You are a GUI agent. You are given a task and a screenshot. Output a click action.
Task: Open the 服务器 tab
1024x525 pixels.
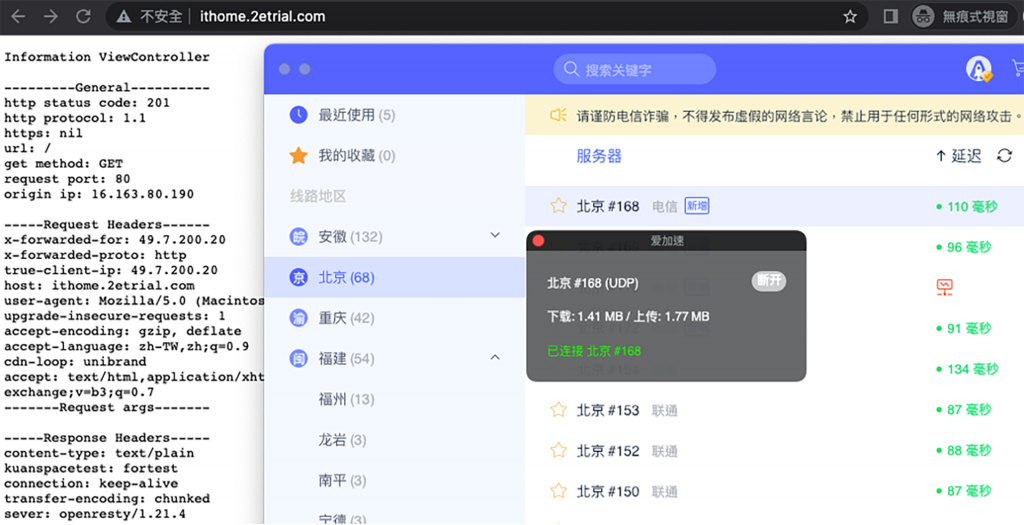click(599, 156)
